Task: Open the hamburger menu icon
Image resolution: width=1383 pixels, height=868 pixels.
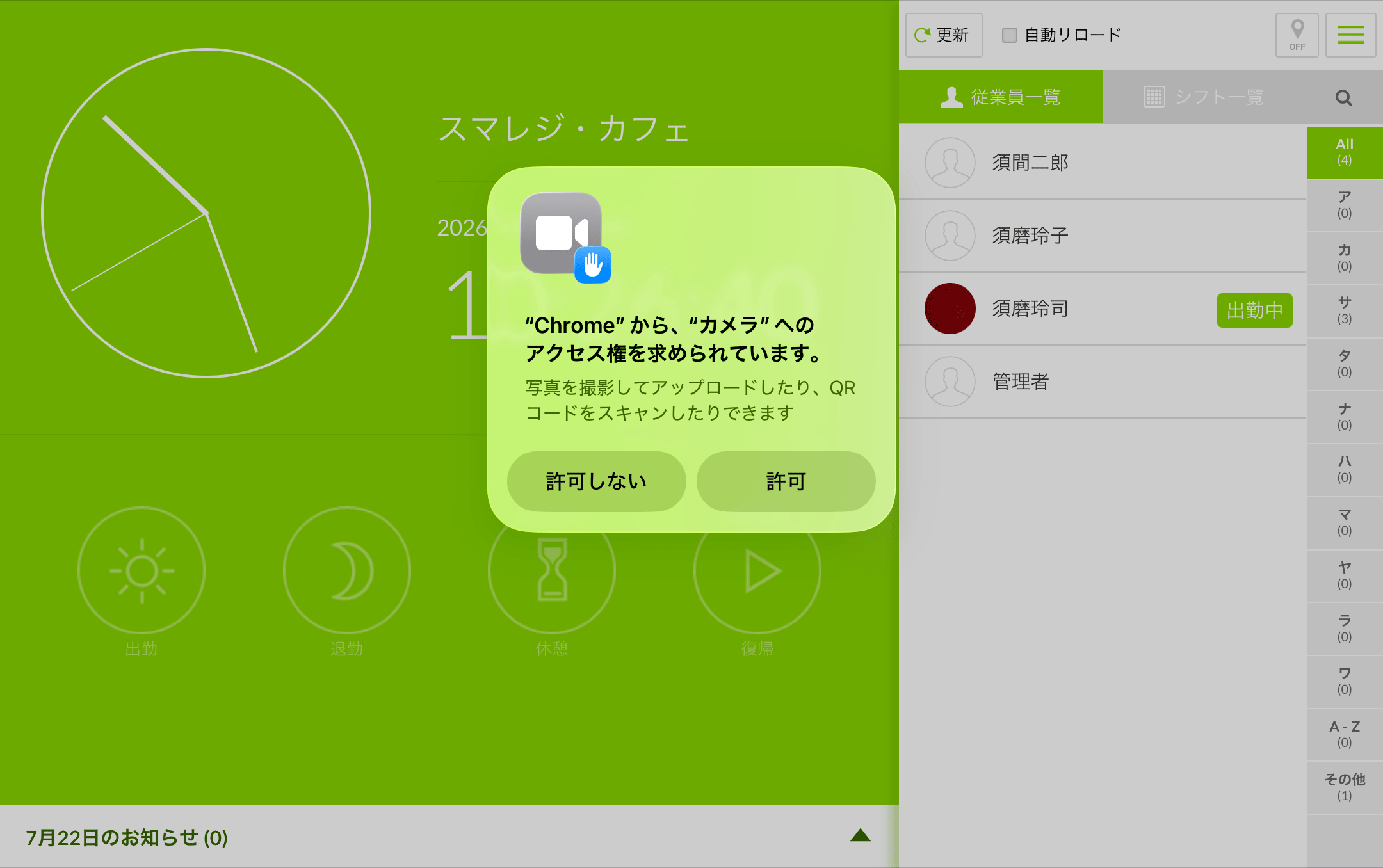Action: 1350,35
